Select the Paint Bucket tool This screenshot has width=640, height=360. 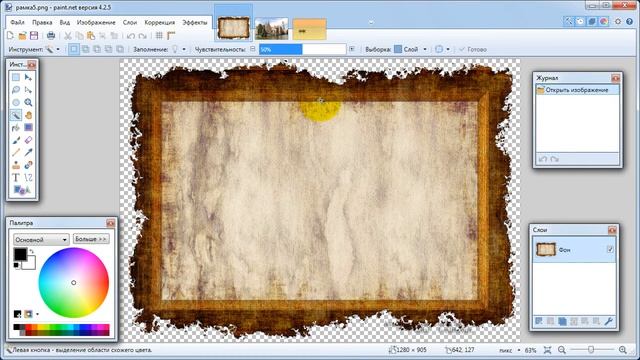[x=16, y=128]
